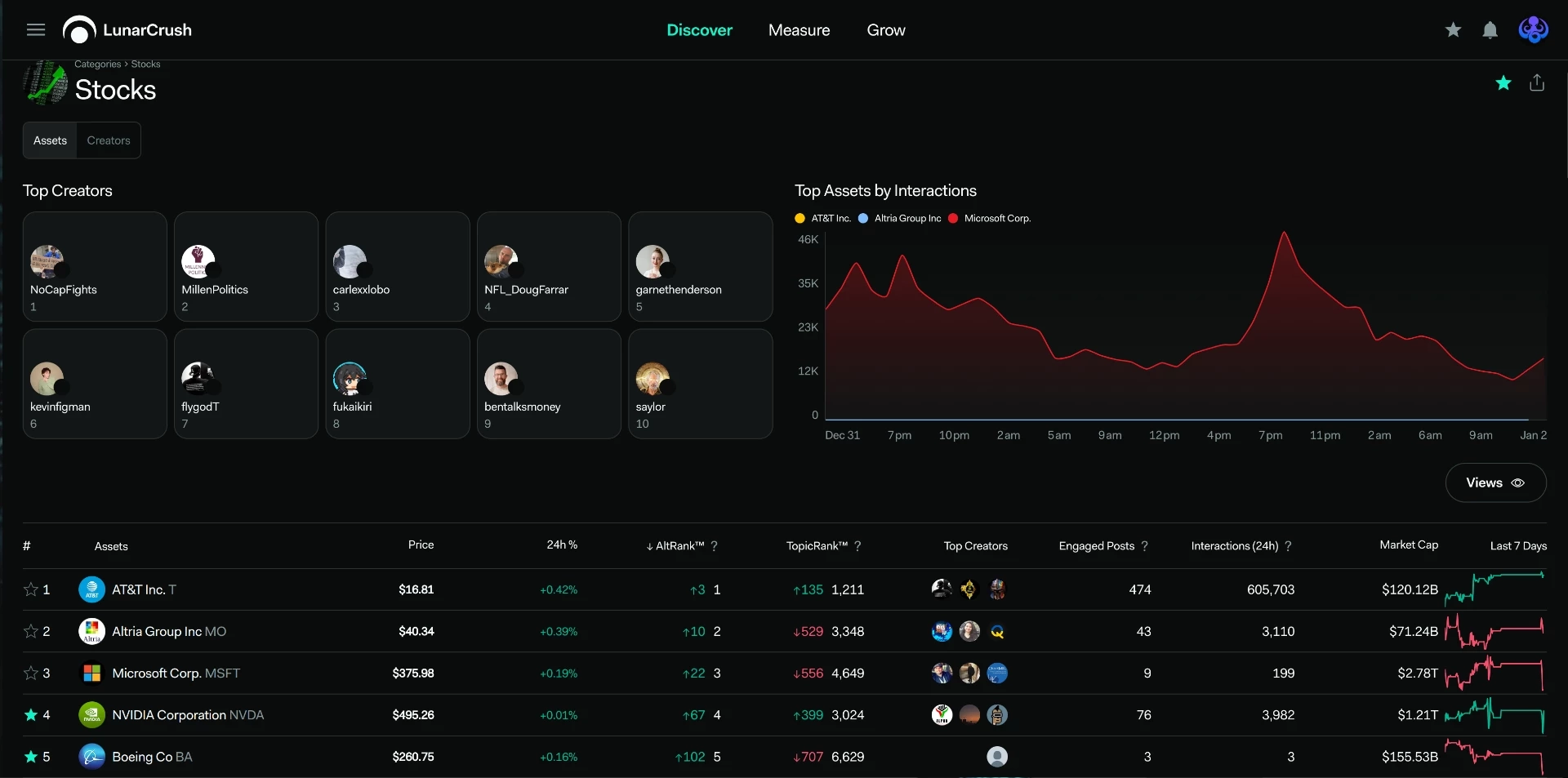Click the Interactions (24h) help icon
Image resolution: width=1568 pixels, height=778 pixels.
pyautogui.click(x=1289, y=546)
